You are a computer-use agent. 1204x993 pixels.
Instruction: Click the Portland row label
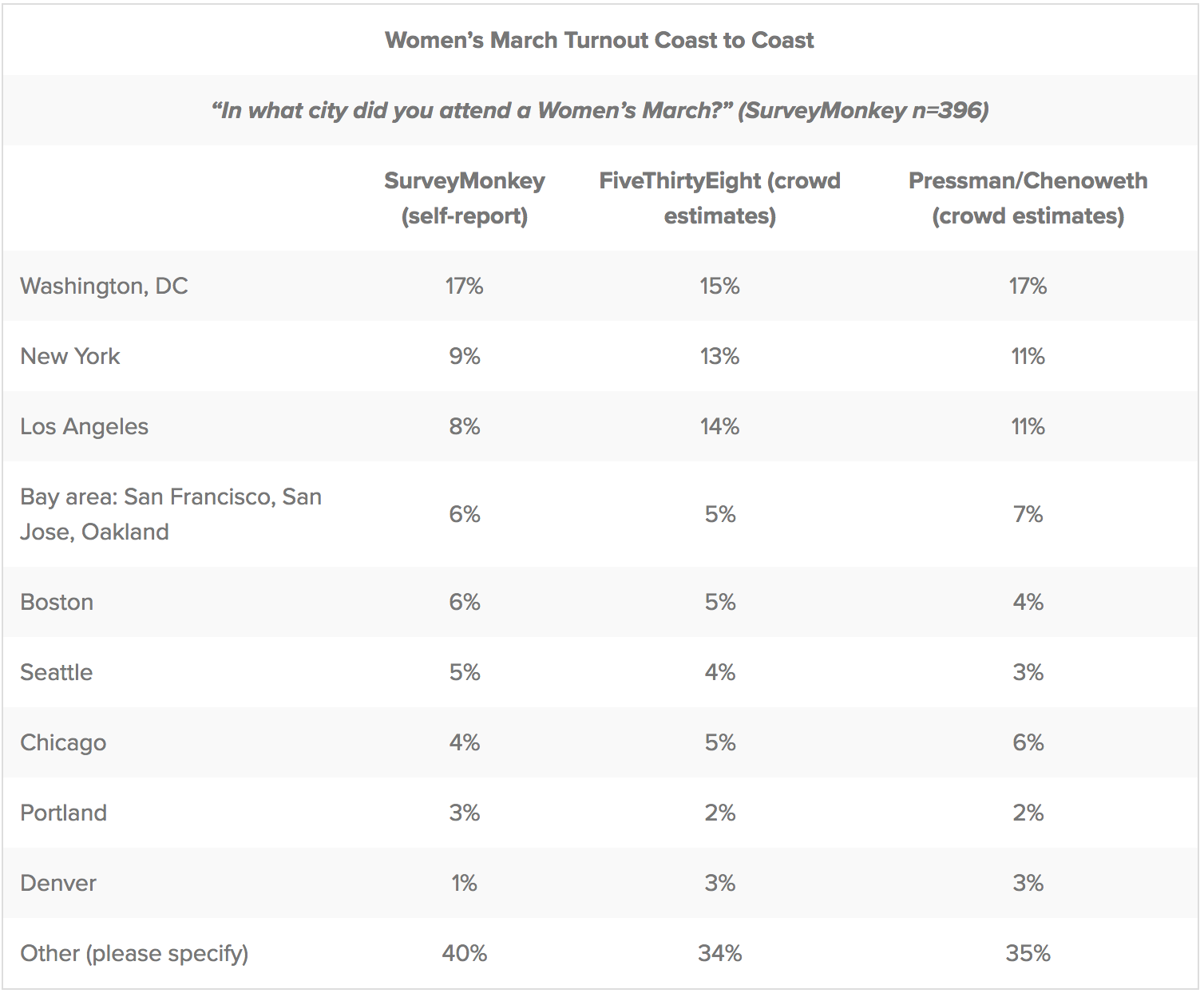tap(64, 813)
